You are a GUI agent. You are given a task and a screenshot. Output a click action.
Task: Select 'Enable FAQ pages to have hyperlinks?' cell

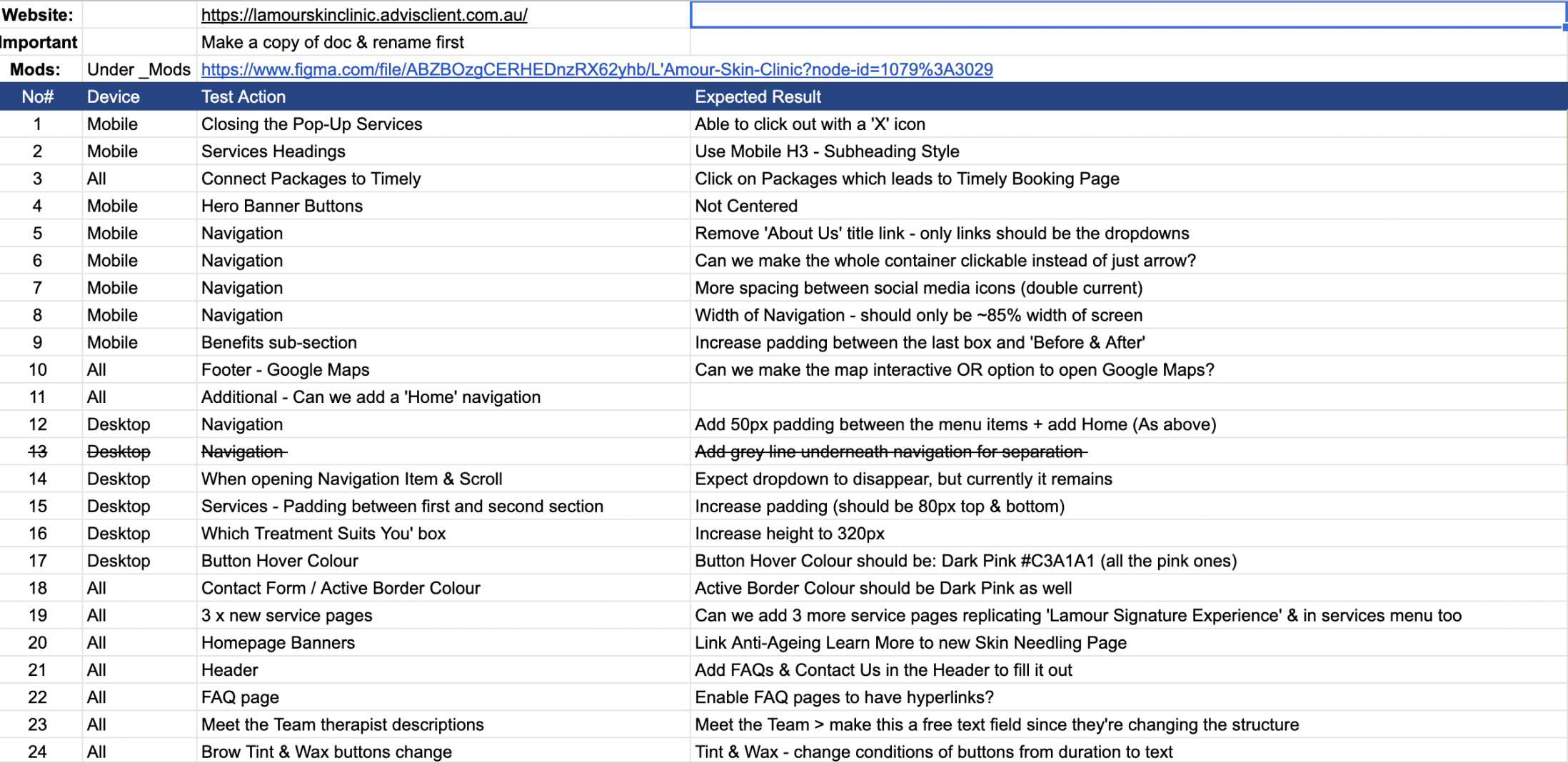click(1128, 697)
